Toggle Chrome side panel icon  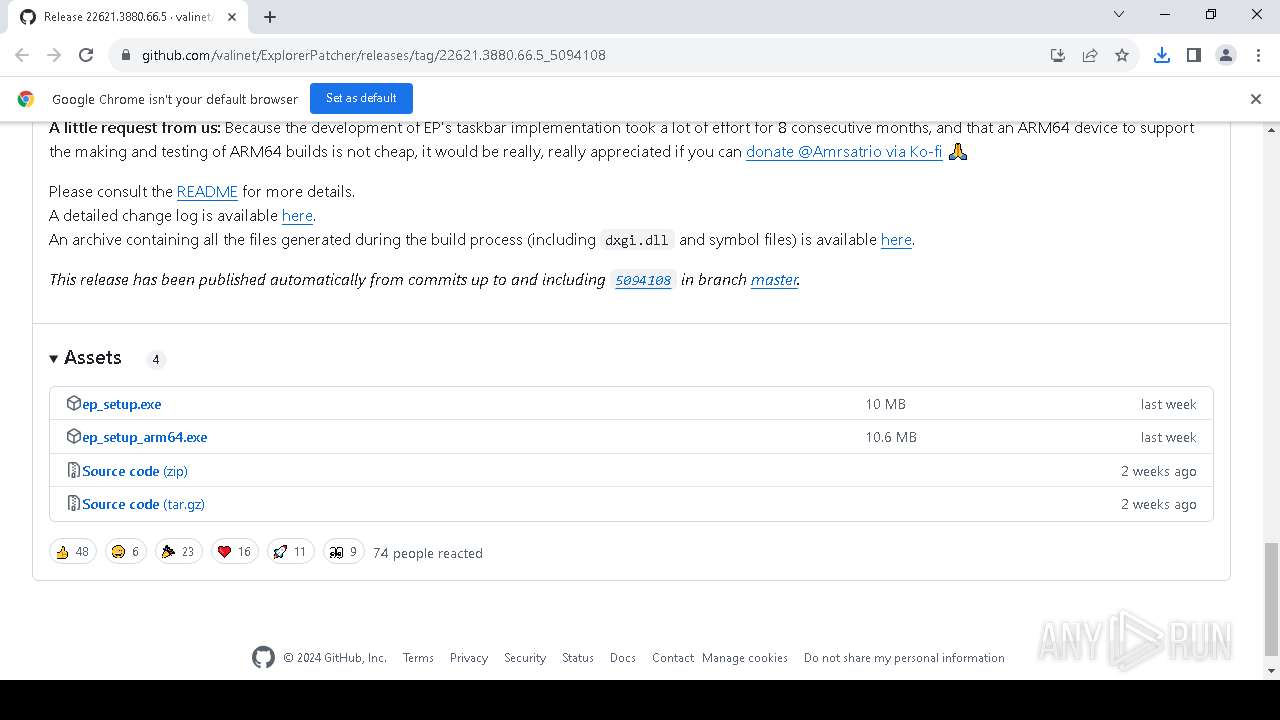point(1194,55)
